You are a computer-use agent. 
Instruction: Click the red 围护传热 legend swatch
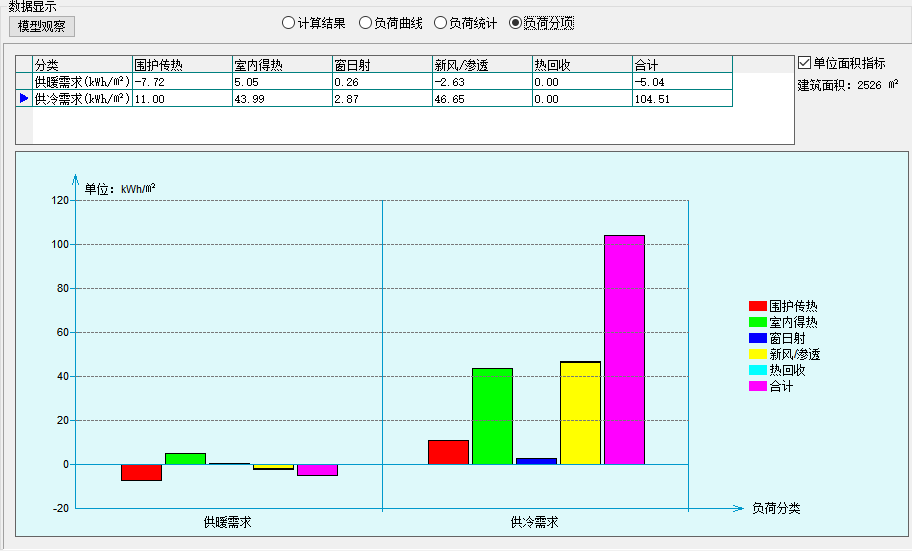757,306
